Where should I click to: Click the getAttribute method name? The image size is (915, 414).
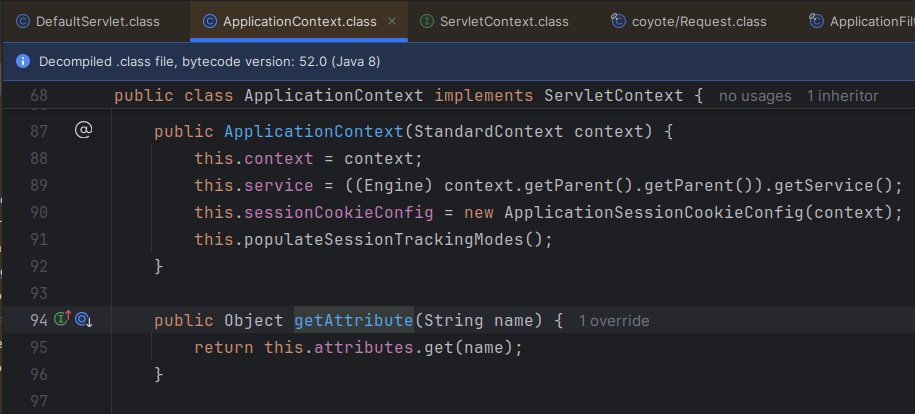[x=353, y=321]
